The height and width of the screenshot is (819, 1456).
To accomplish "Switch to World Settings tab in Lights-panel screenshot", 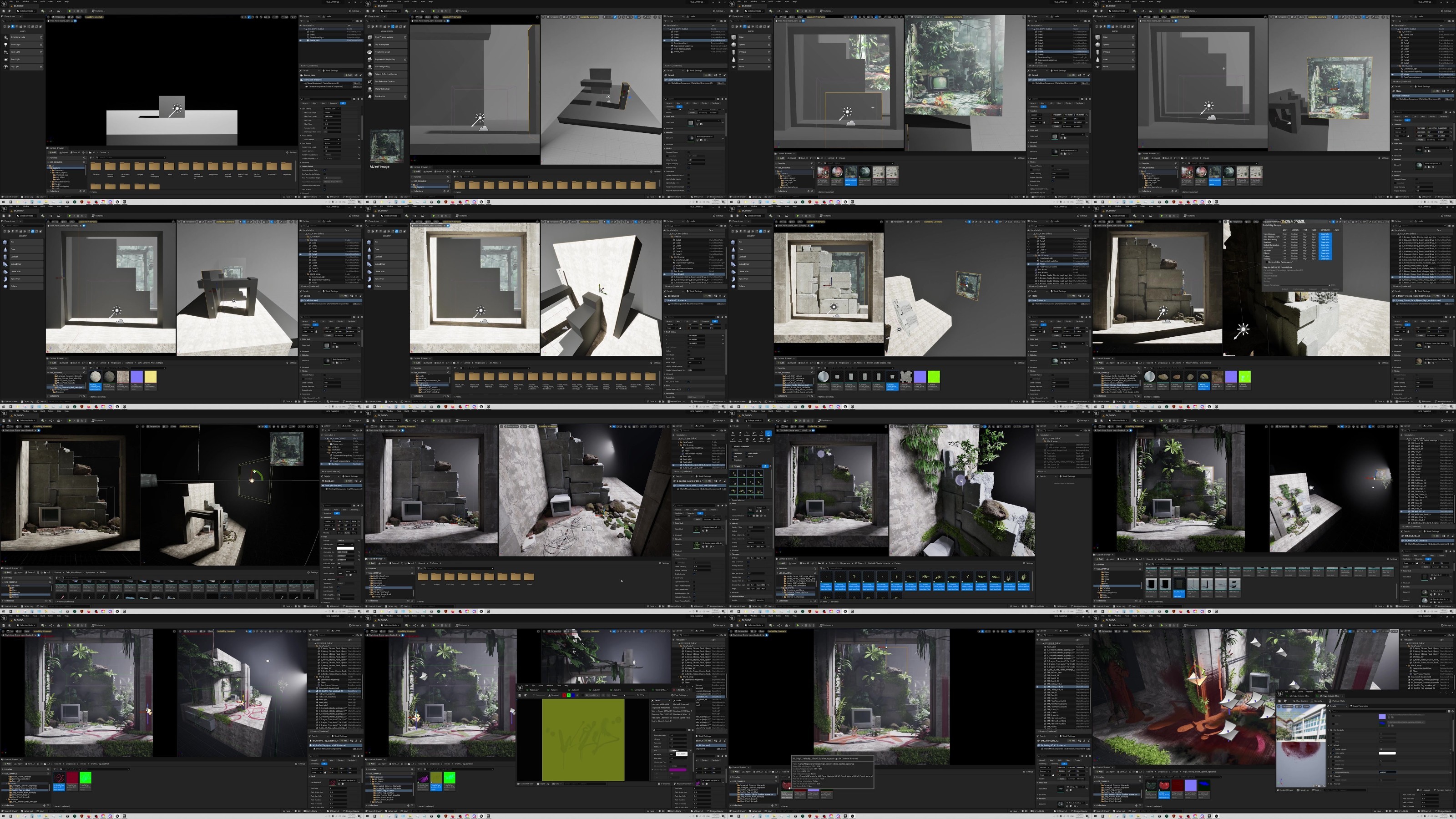I will pos(331,71).
